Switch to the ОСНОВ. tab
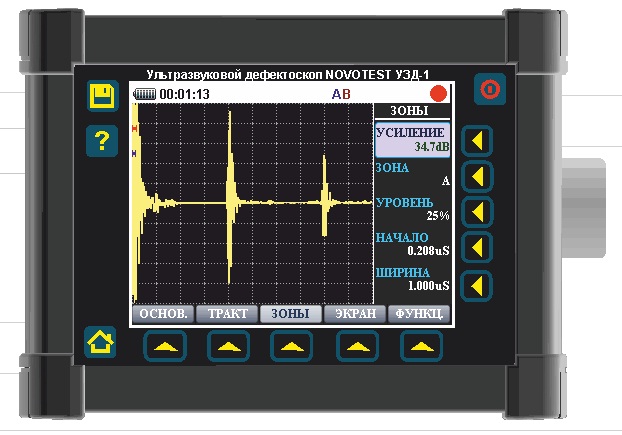This screenshot has width=622, height=435. pyautogui.click(x=163, y=314)
